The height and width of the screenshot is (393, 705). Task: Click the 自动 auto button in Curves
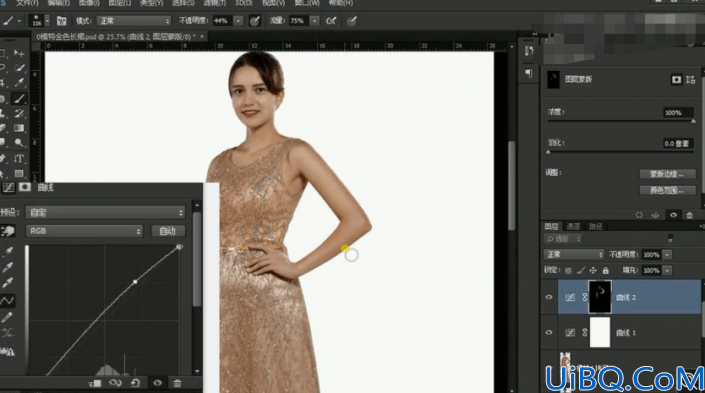[x=167, y=231]
